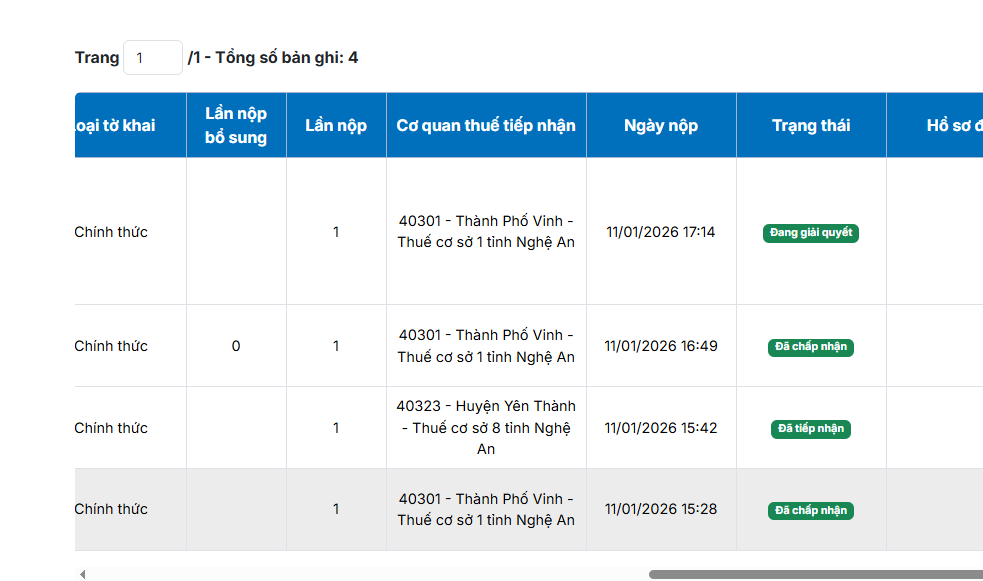The width and height of the screenshot is (983, 581).
Task: Click the "Trạng thái" column header
Action: 811,126
